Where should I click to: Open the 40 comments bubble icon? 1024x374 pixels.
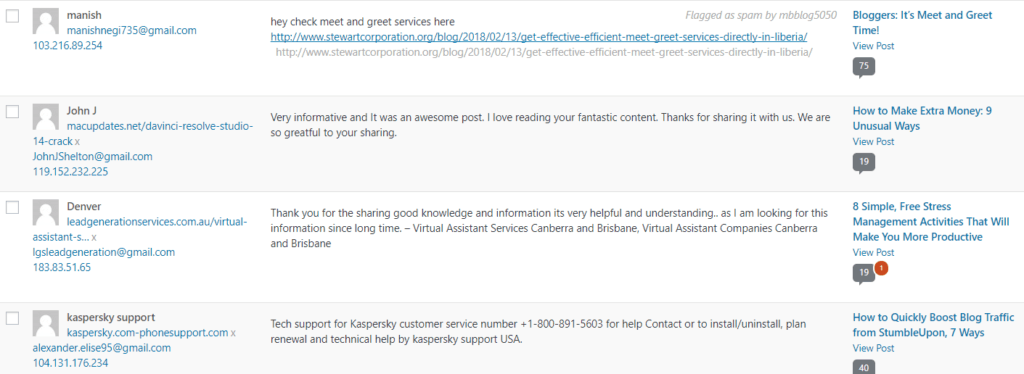tap(864, 367)
